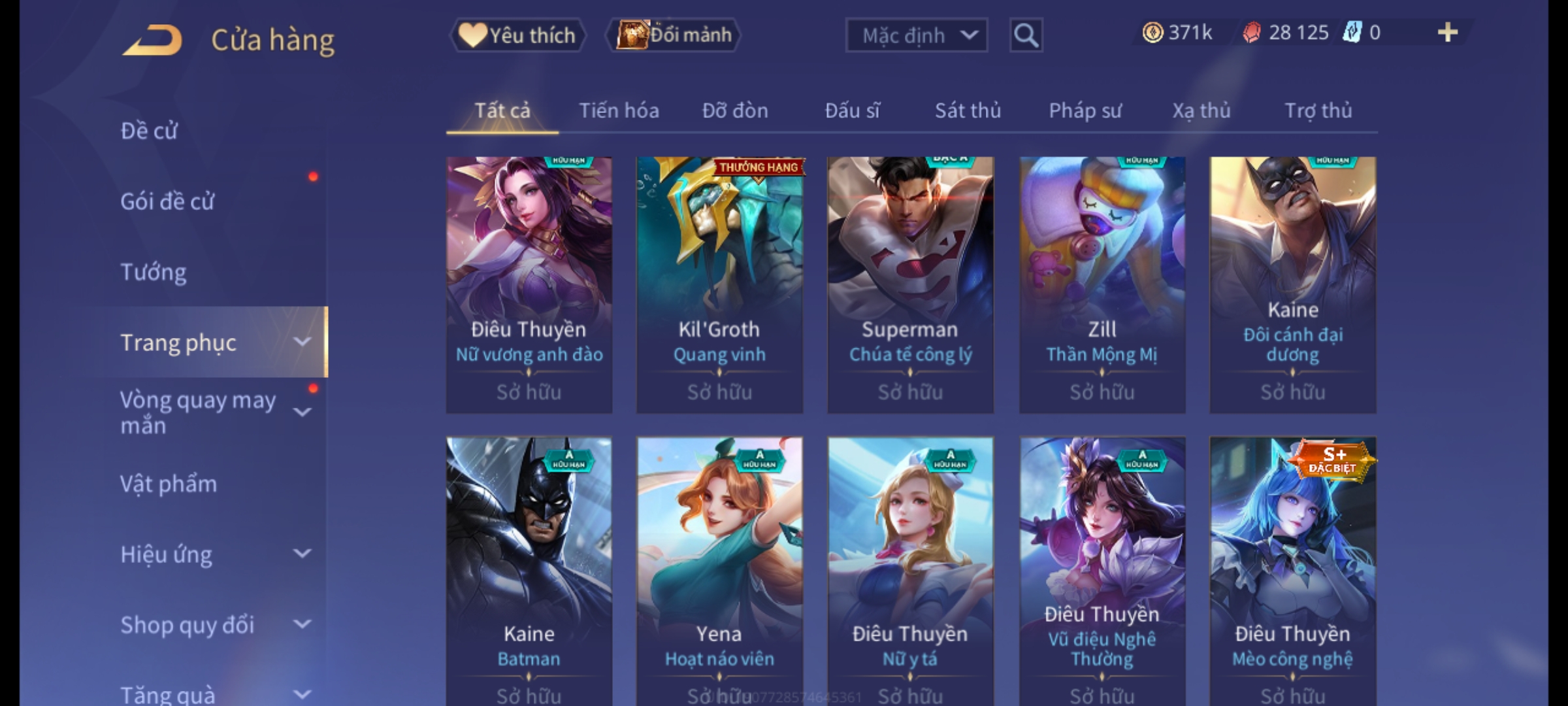Switch to the Pháp sư tab
The image size is (1568, 706).
pos(1085,110)
